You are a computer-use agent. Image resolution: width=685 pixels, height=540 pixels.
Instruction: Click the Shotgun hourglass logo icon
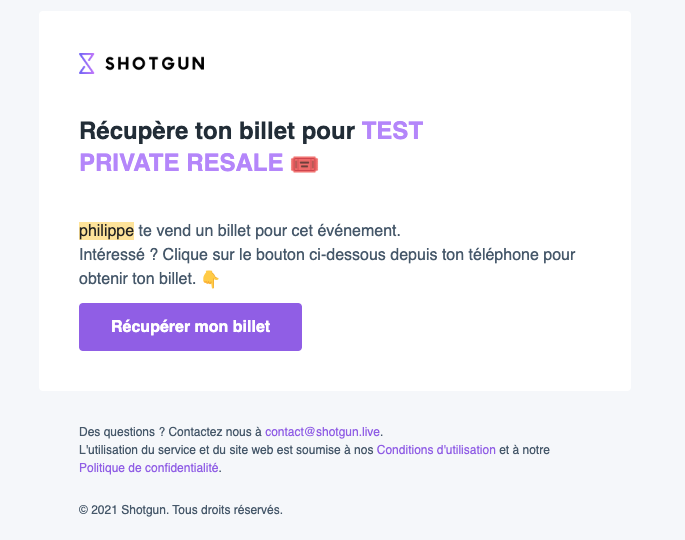tap(86, 63)
